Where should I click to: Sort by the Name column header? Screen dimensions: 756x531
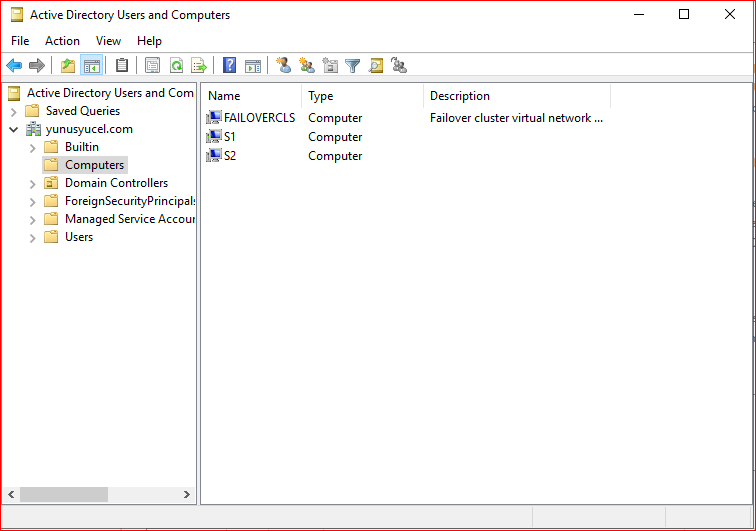(251, 96)
